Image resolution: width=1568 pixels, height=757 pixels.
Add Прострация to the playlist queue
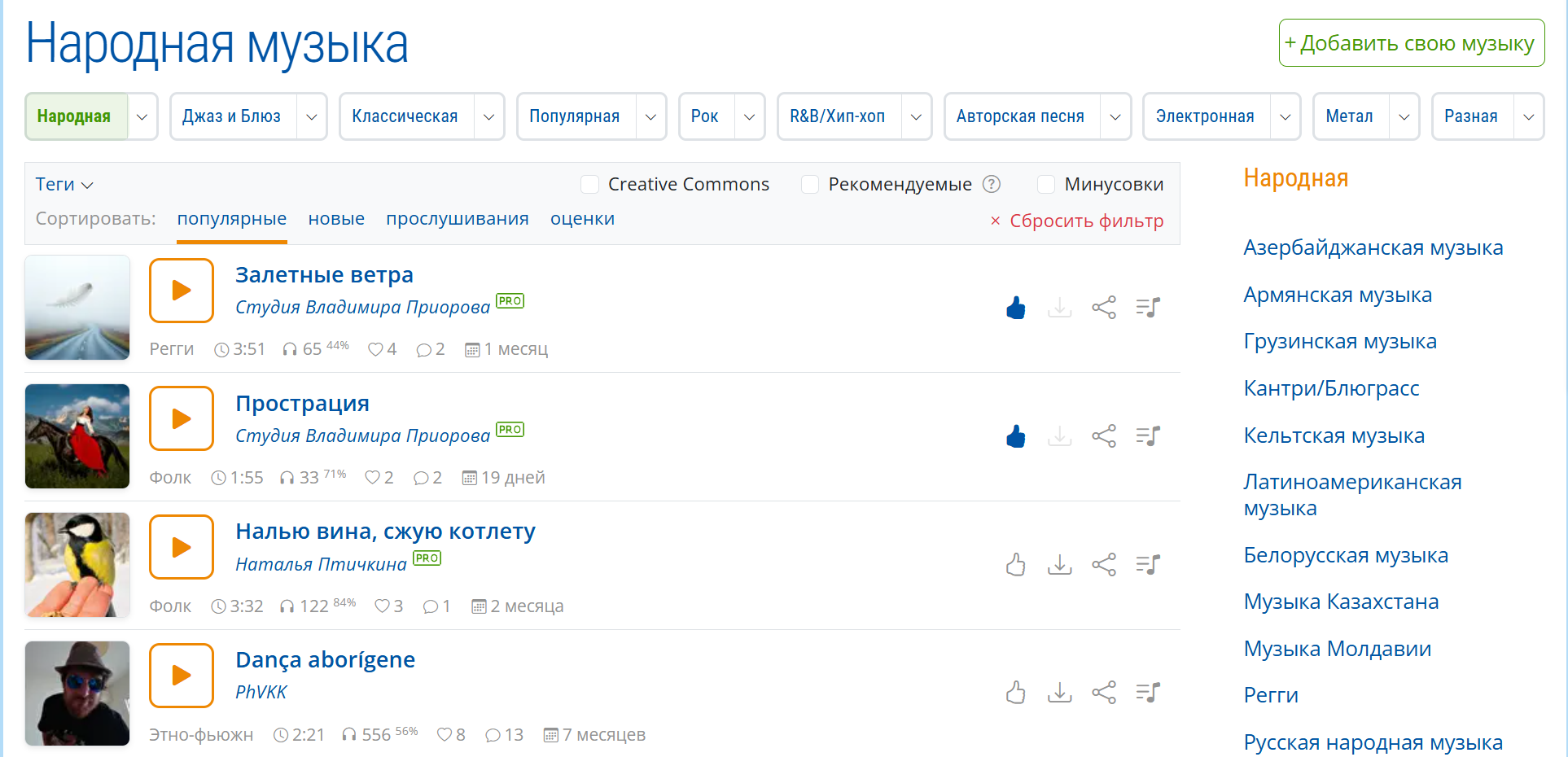1148,436
